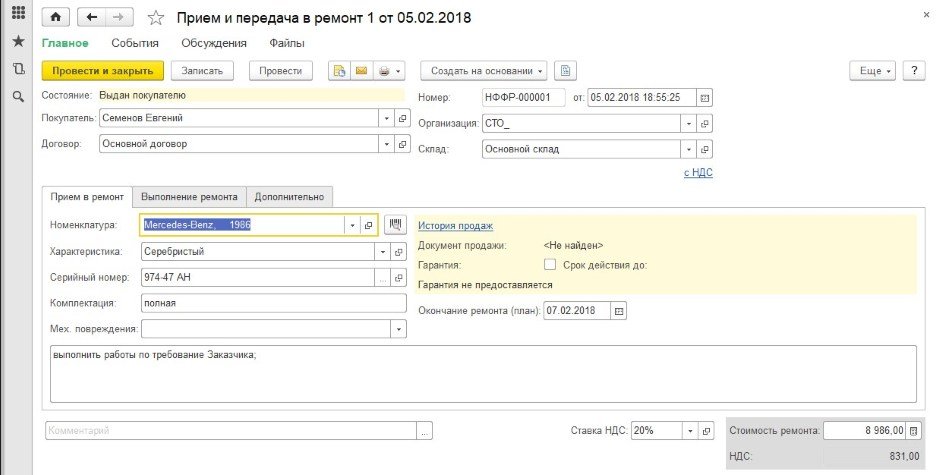Open the document reports icon
The height and width of the screenshot is (475, 940).
click(x=339, y=71)
